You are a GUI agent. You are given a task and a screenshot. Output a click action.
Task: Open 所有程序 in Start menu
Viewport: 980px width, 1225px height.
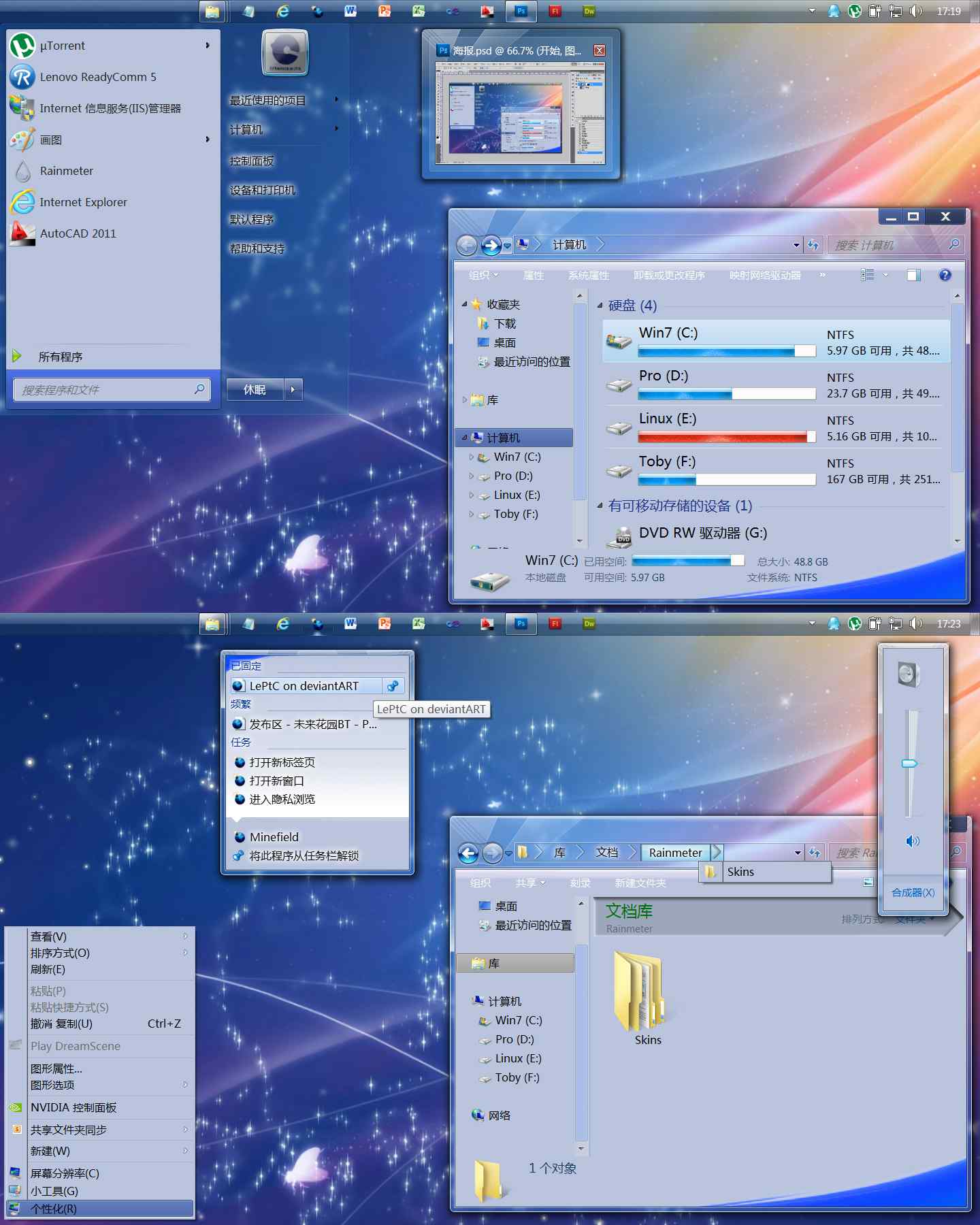coord(112,357)
